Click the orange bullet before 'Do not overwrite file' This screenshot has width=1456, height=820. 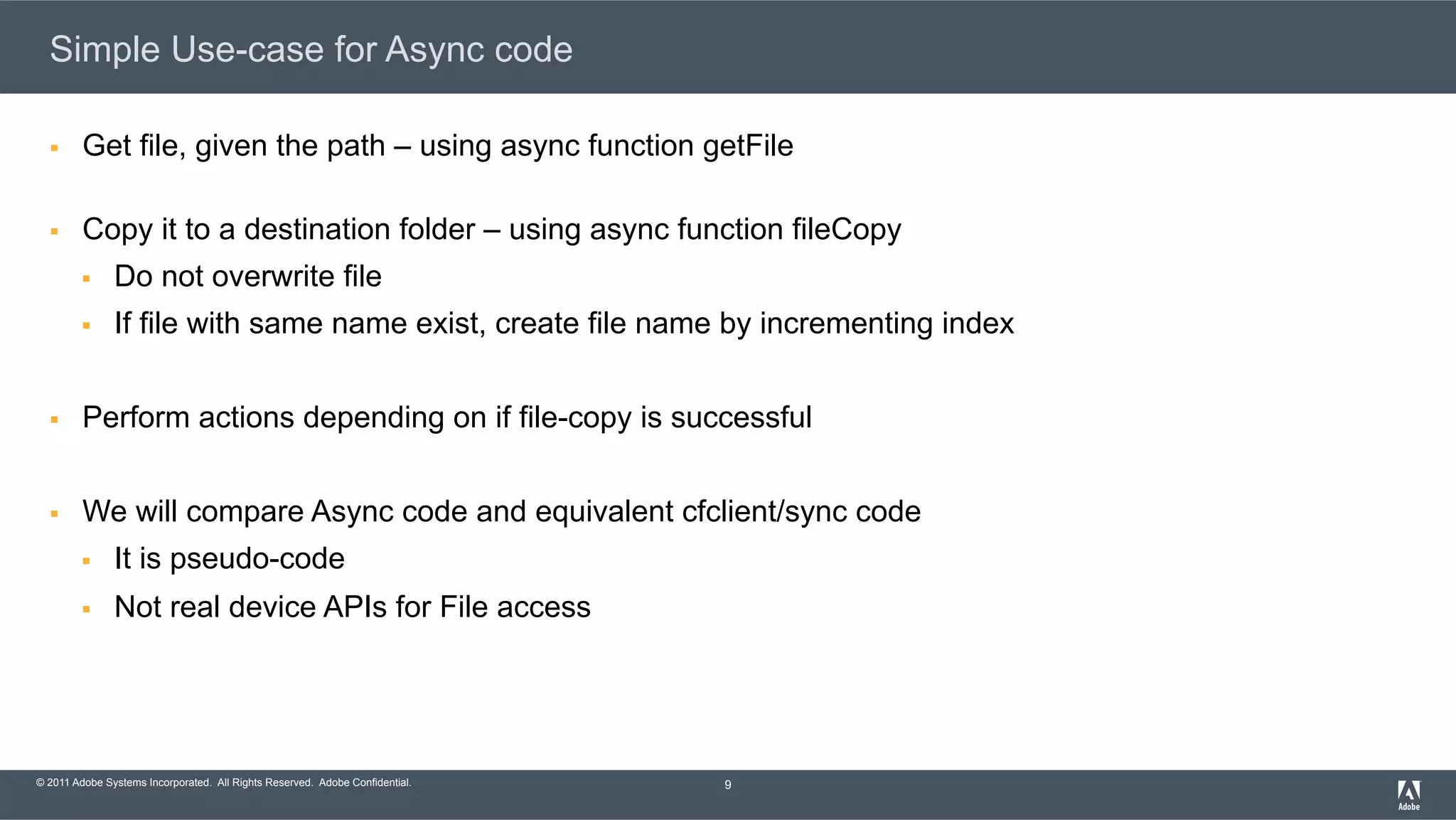click(x=86, y=279)
